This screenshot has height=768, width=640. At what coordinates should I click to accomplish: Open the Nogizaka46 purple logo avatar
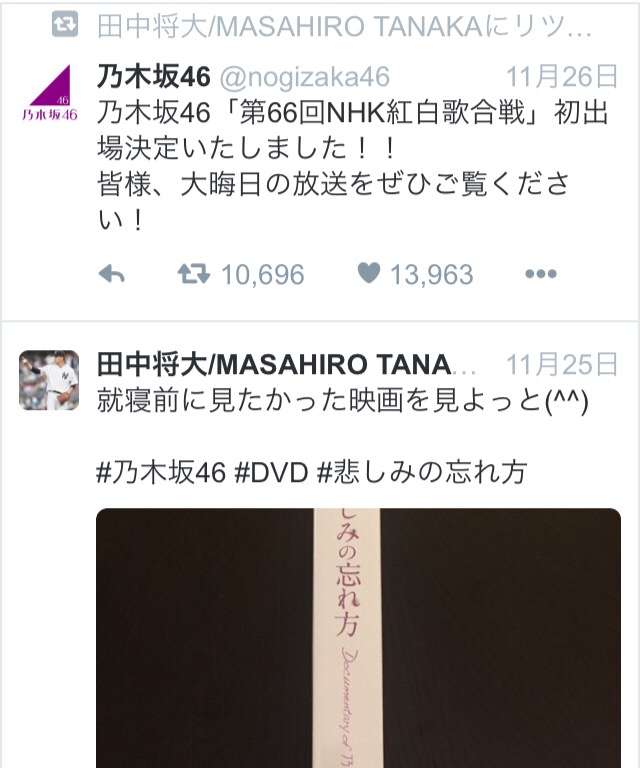[x=49, y=93]
